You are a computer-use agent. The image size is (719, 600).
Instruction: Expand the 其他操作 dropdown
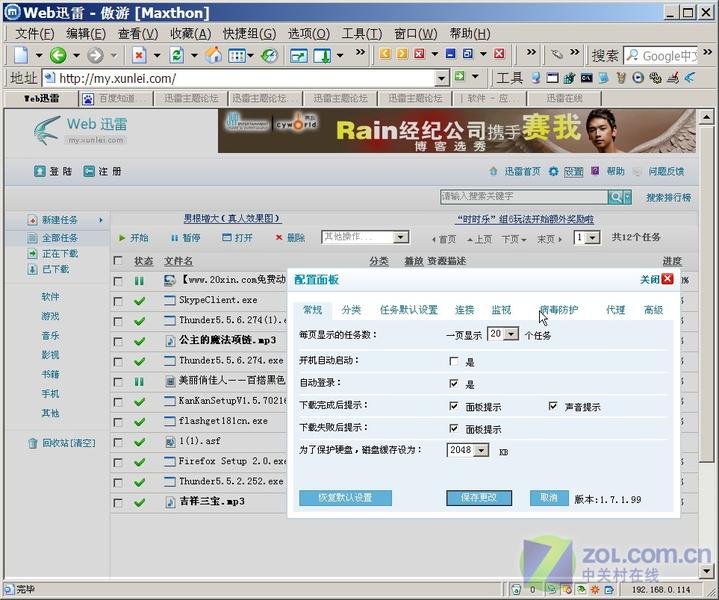401,237
